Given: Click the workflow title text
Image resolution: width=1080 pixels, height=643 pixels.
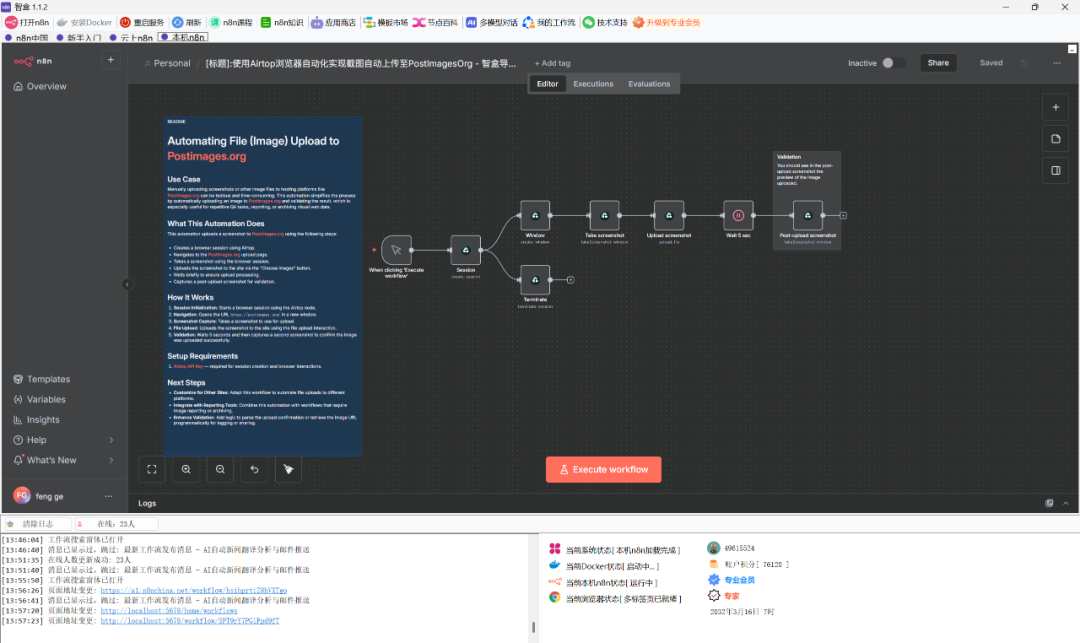Looking at the screenshot, I should point(360,63).
